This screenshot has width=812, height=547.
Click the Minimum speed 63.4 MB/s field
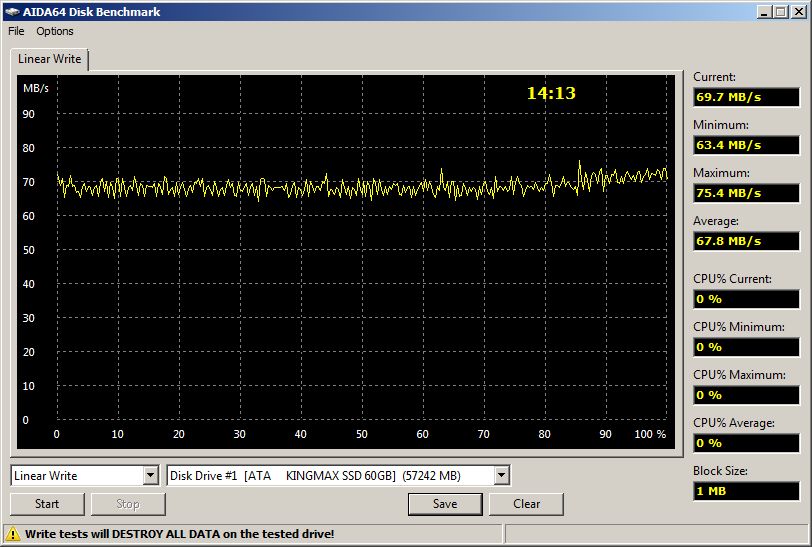point(746,145)
